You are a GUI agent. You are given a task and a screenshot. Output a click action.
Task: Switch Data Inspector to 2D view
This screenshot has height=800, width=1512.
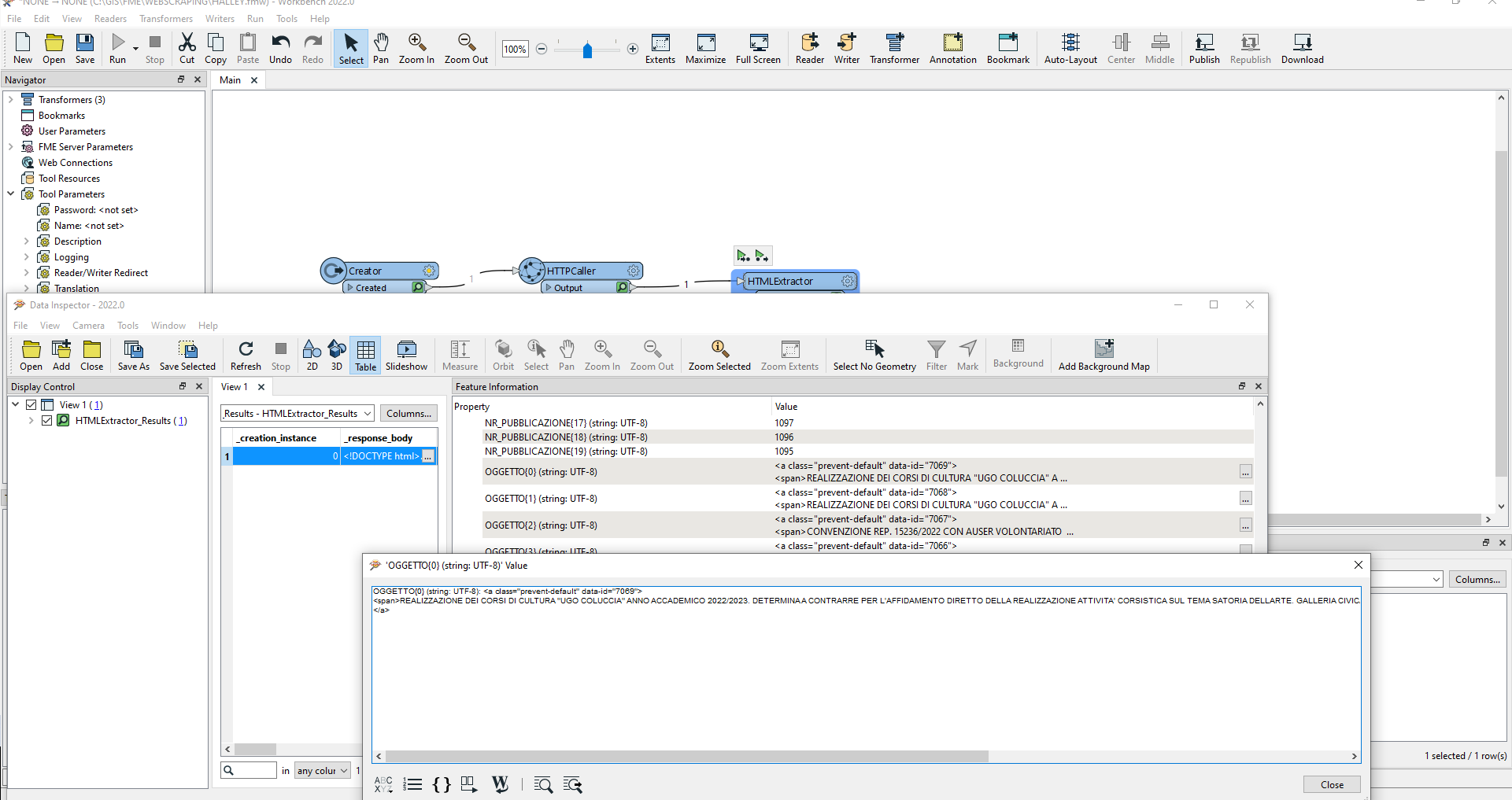pos(312,356)
